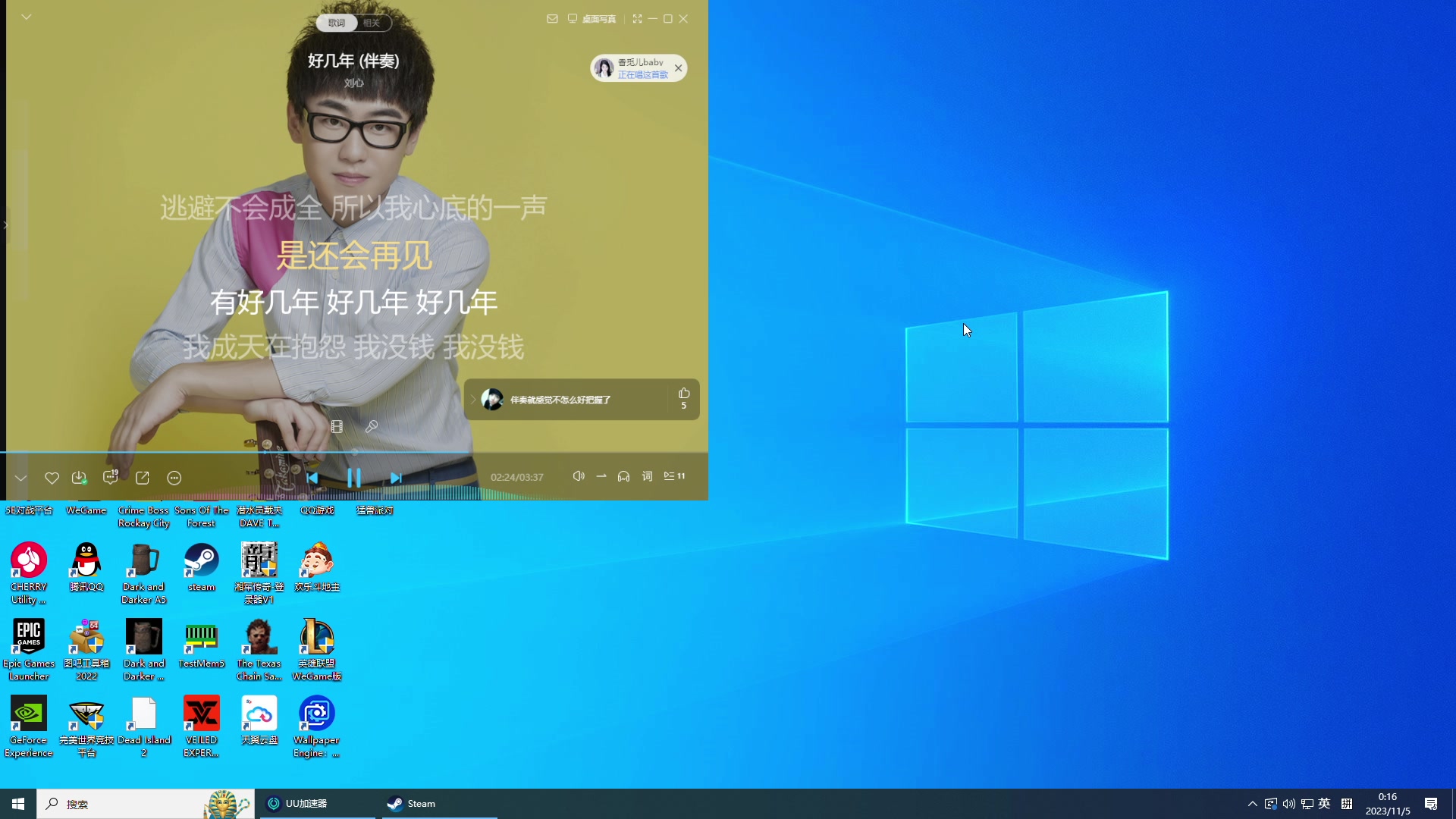Toggle 英 input language indicator

click(x=1325, y=804)
